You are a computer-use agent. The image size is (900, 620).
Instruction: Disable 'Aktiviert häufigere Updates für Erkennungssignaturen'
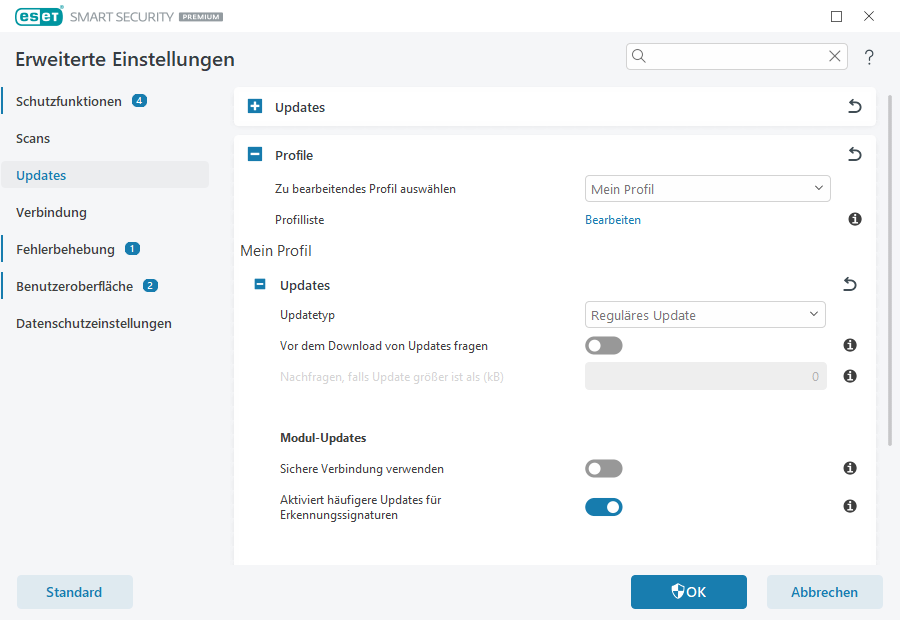(603, 507)
